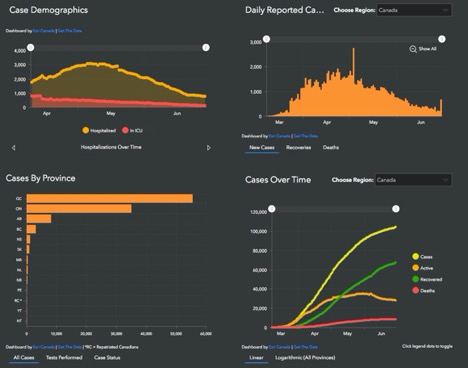Open Esri Canada link under Cases By Province
468x368 pixels.
pyautogui.click(x=44, y=347)
